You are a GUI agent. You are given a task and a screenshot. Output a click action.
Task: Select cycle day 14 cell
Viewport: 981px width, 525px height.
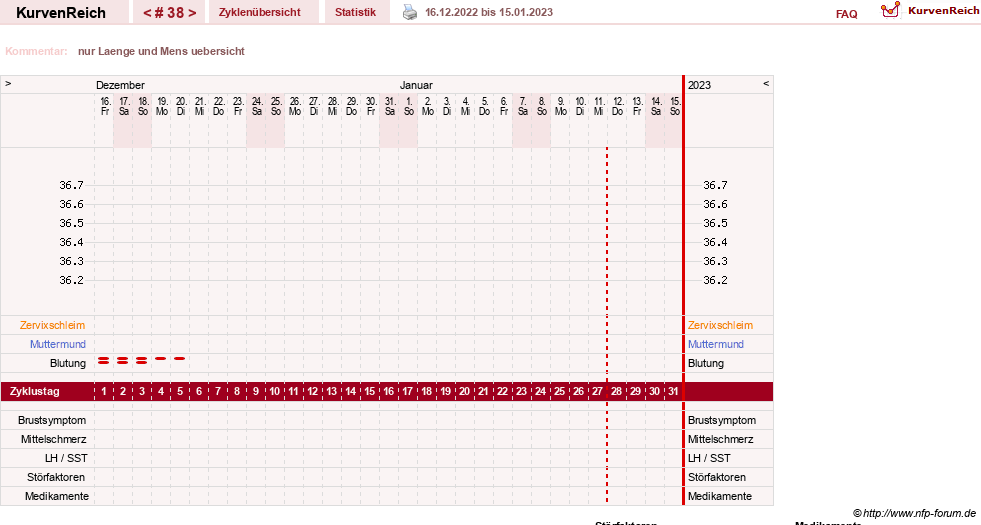350,391
